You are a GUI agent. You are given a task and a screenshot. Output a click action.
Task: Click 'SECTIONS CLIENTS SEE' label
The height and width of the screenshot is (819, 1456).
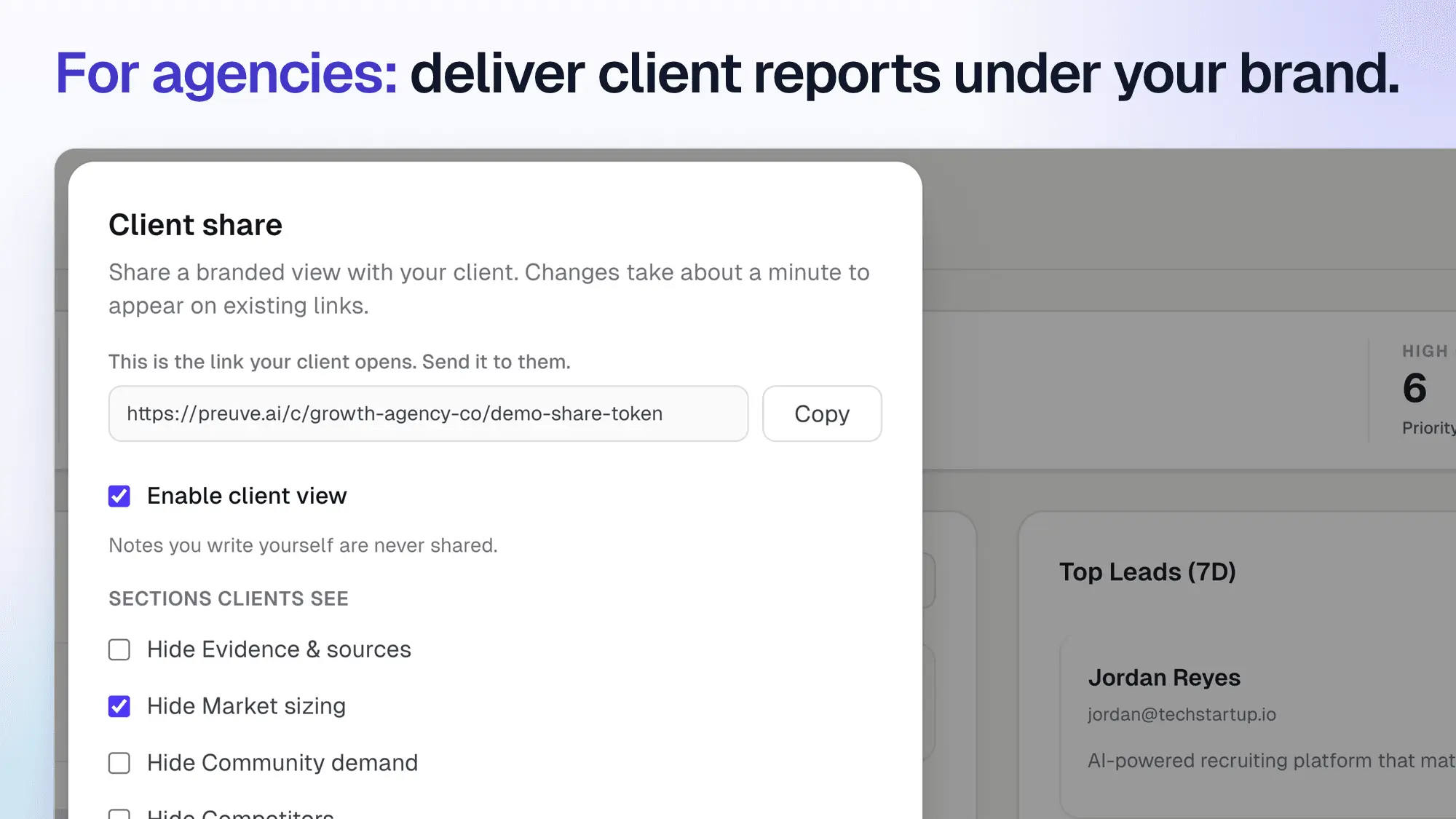pyautogui.click(x=229, y=598)
